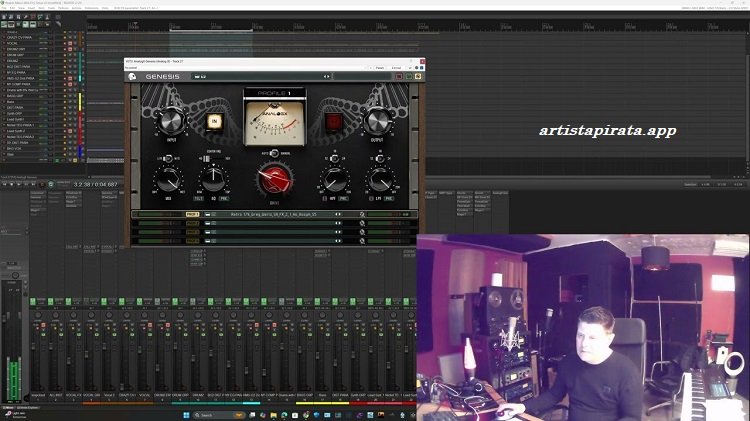The width and height of the screenshot is (750, 421).
Task: Click the red lit button beside OUTPUT knob
Action: coord(333,122)
